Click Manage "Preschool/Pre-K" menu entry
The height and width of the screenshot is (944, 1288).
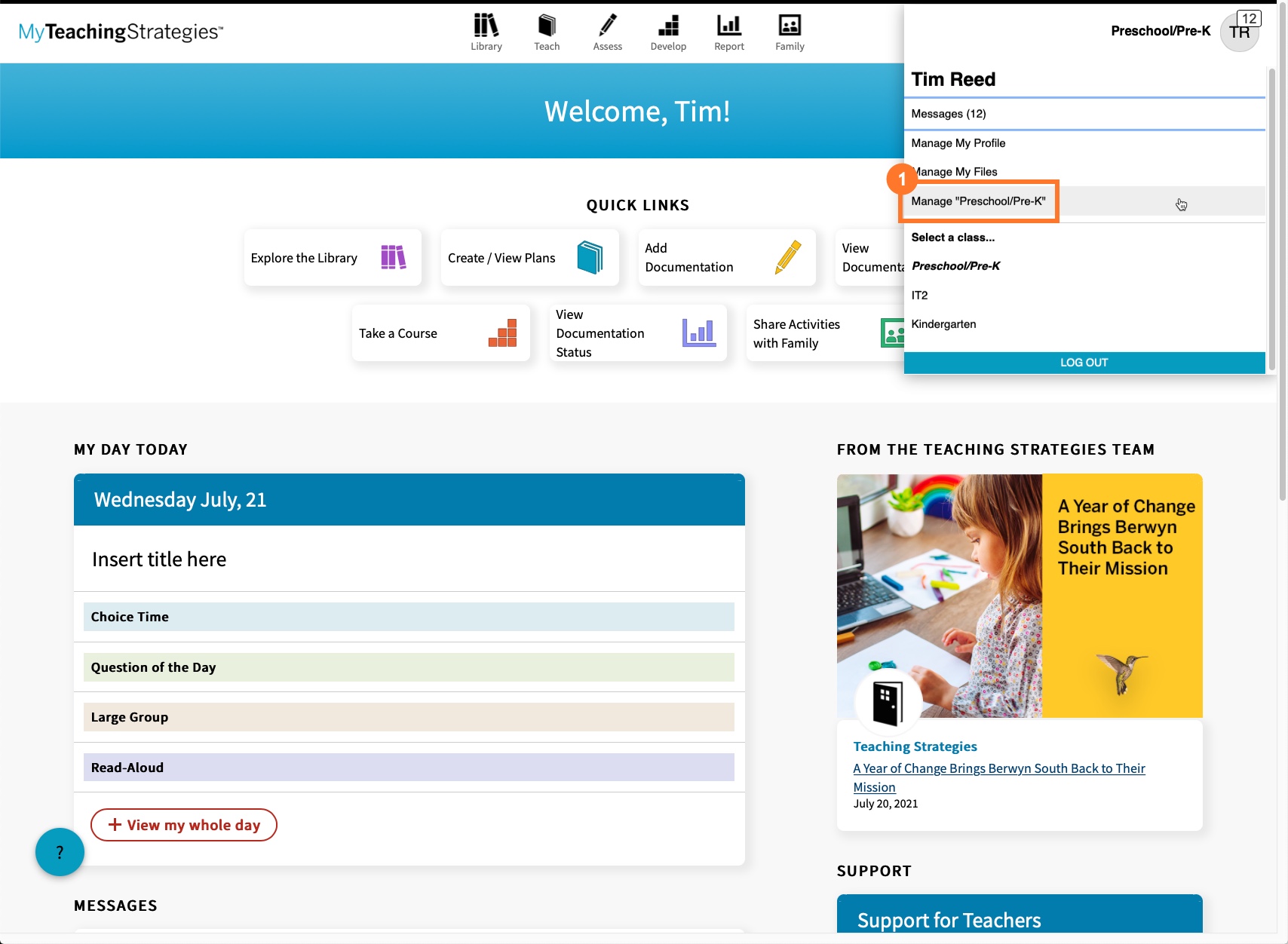(x=978, y=201)
